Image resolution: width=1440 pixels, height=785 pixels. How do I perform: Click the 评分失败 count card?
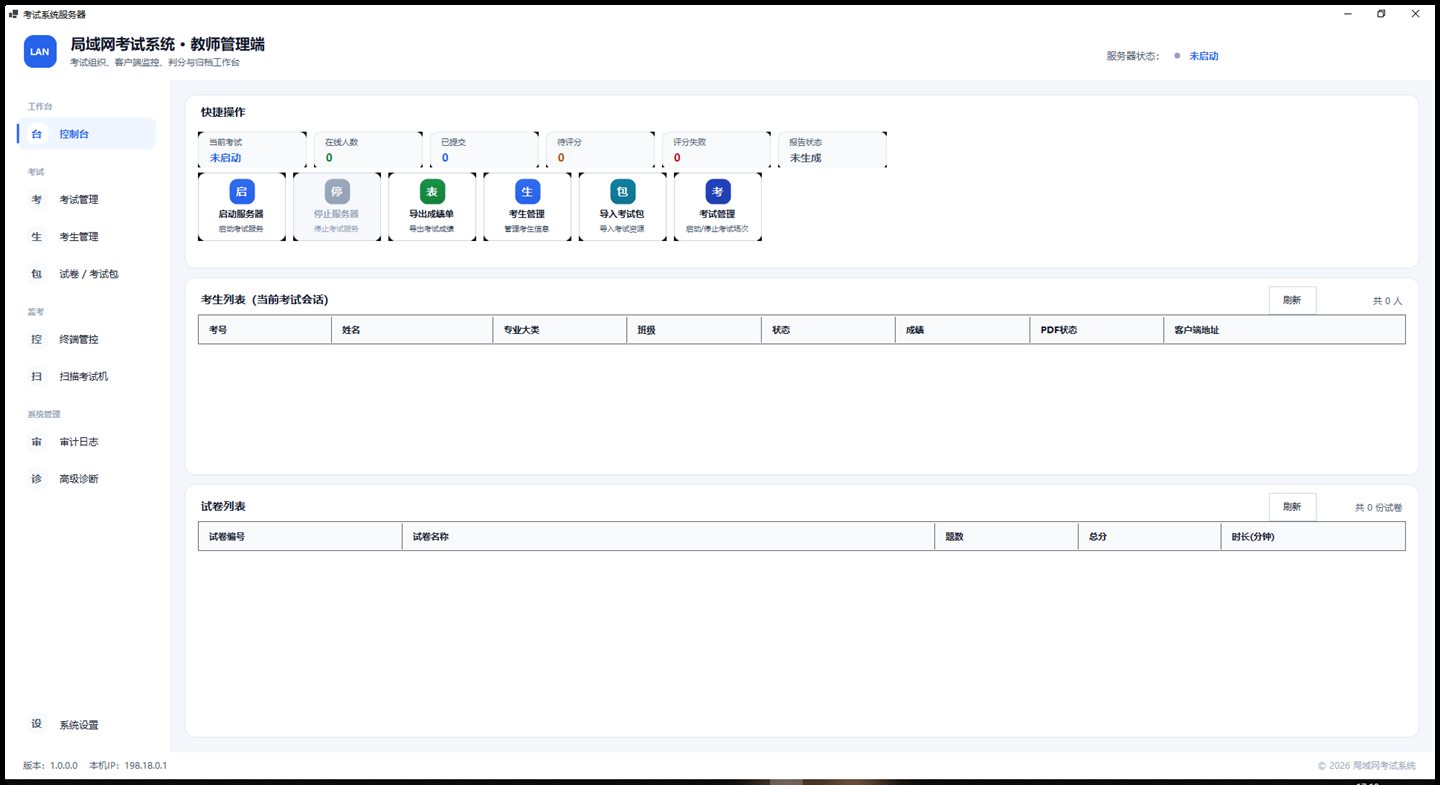point(716,150)
